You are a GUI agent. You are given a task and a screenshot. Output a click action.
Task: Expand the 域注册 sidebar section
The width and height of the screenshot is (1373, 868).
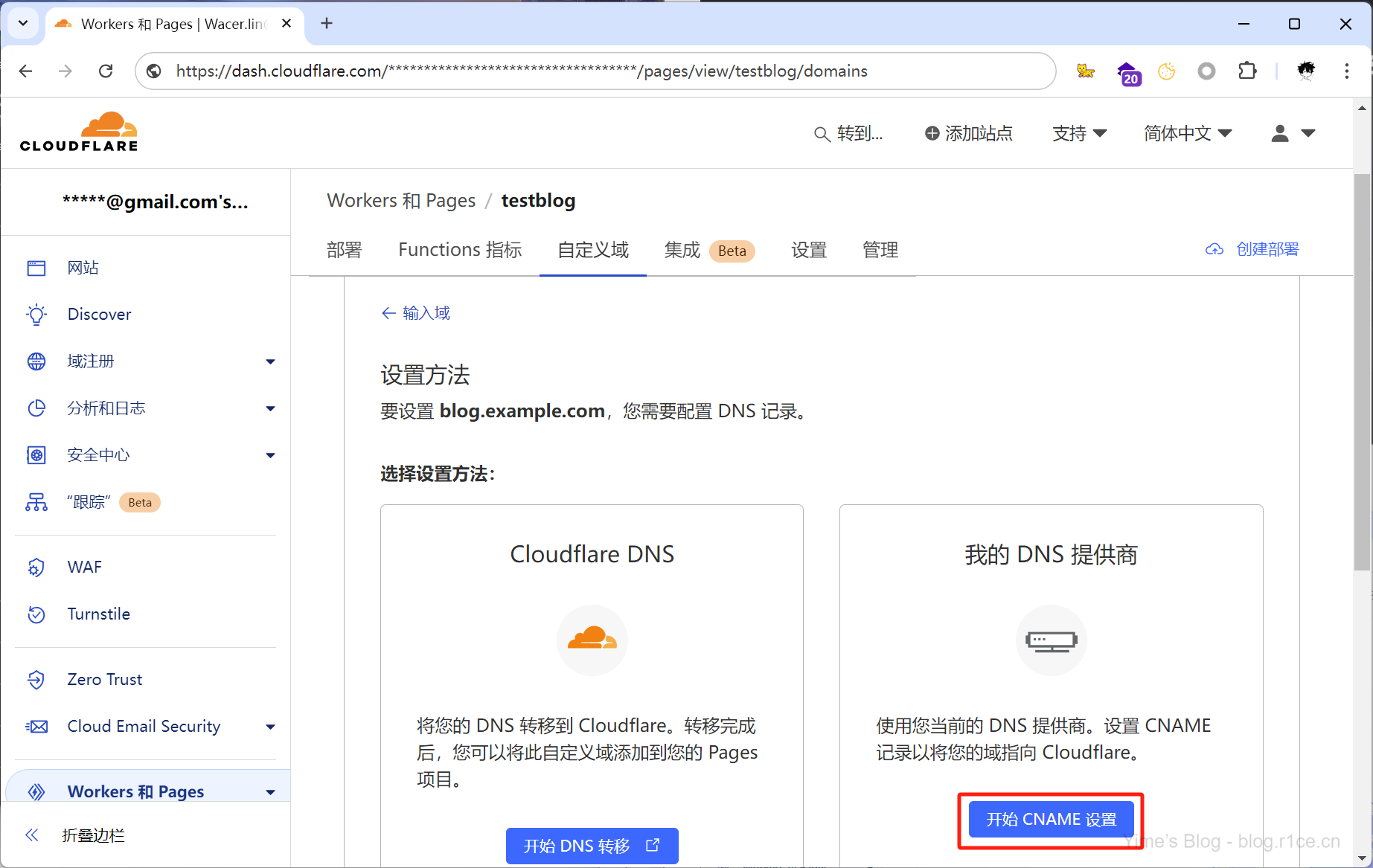(x=270, y=362)
